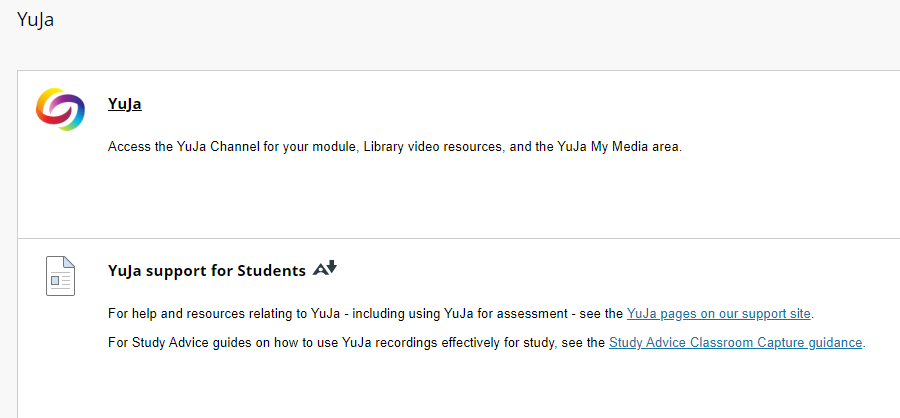Click the letter A of the Ally icon
900x418 pixels.
319,270
